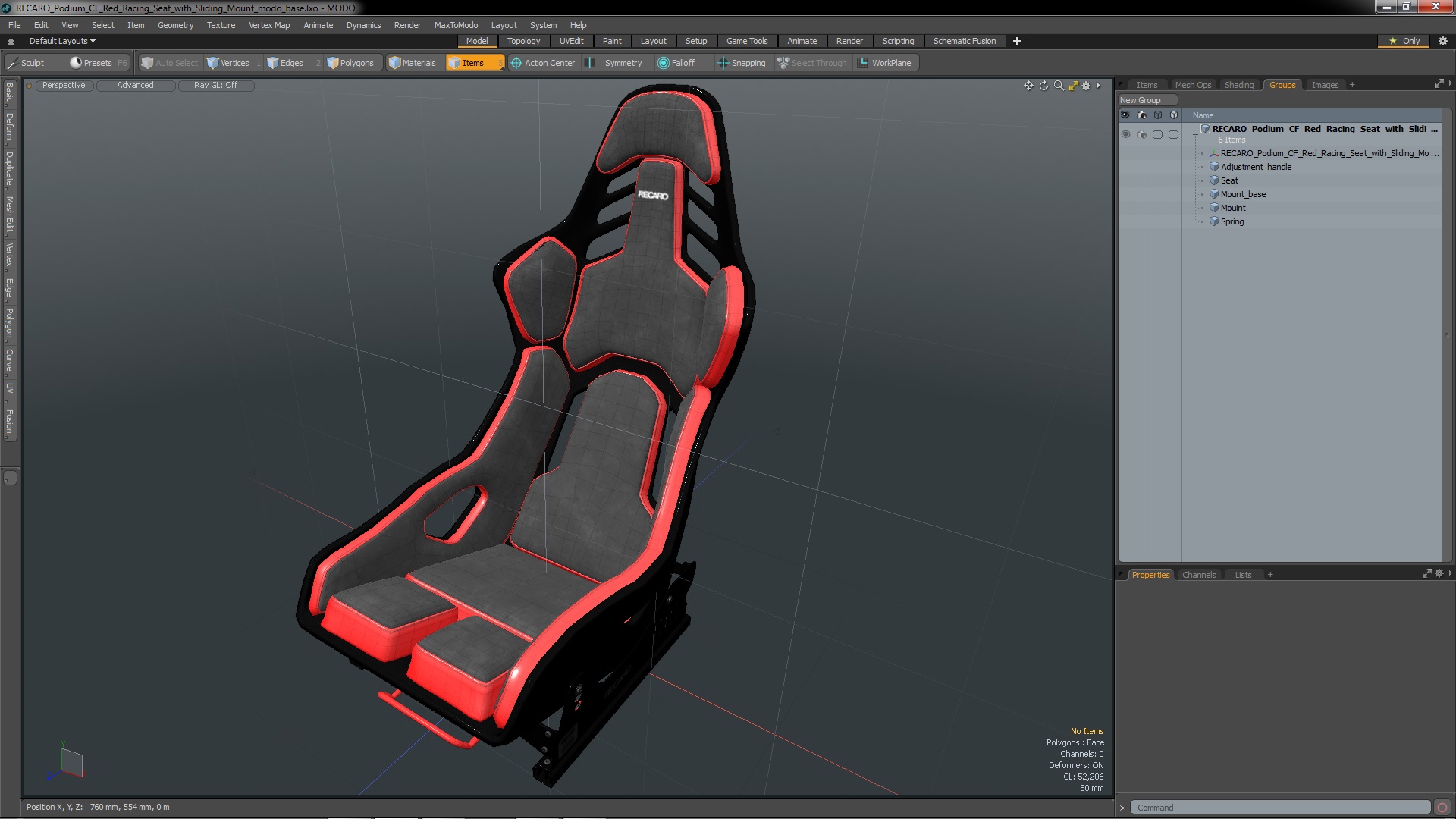Open the MaxToModo menu
The width and height of the screenshot is (1456, 819).
tap(456, 25)
